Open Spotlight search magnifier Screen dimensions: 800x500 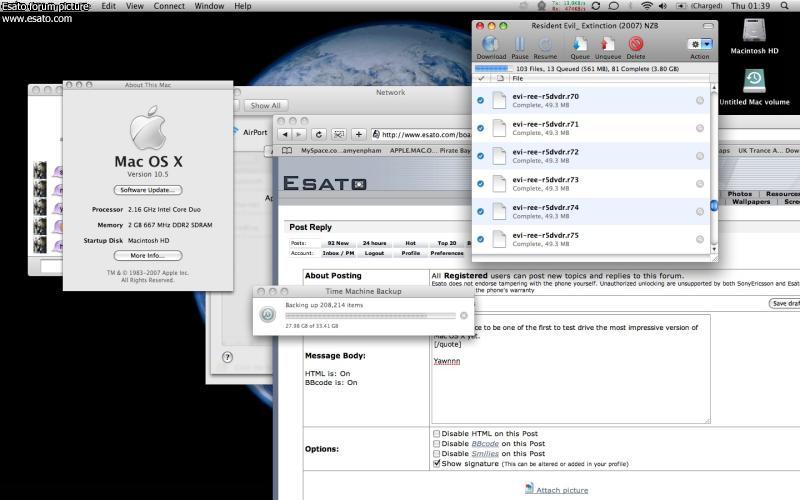click(785, 6)
